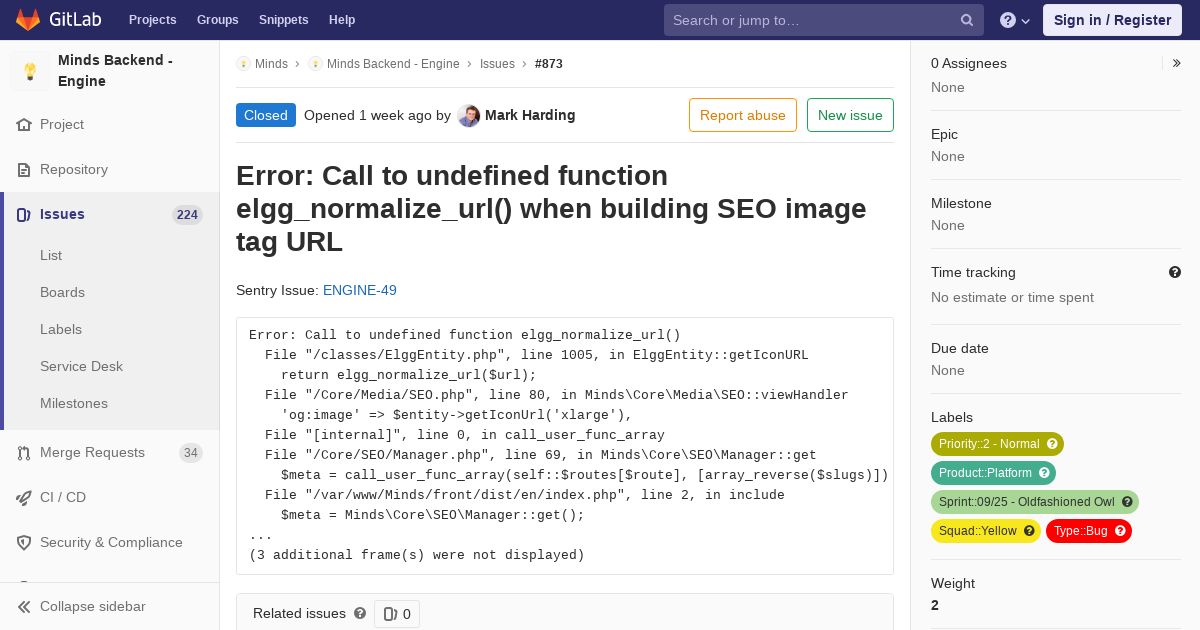Click help icon on Squad::Yellow label

tap(1029, 531)
